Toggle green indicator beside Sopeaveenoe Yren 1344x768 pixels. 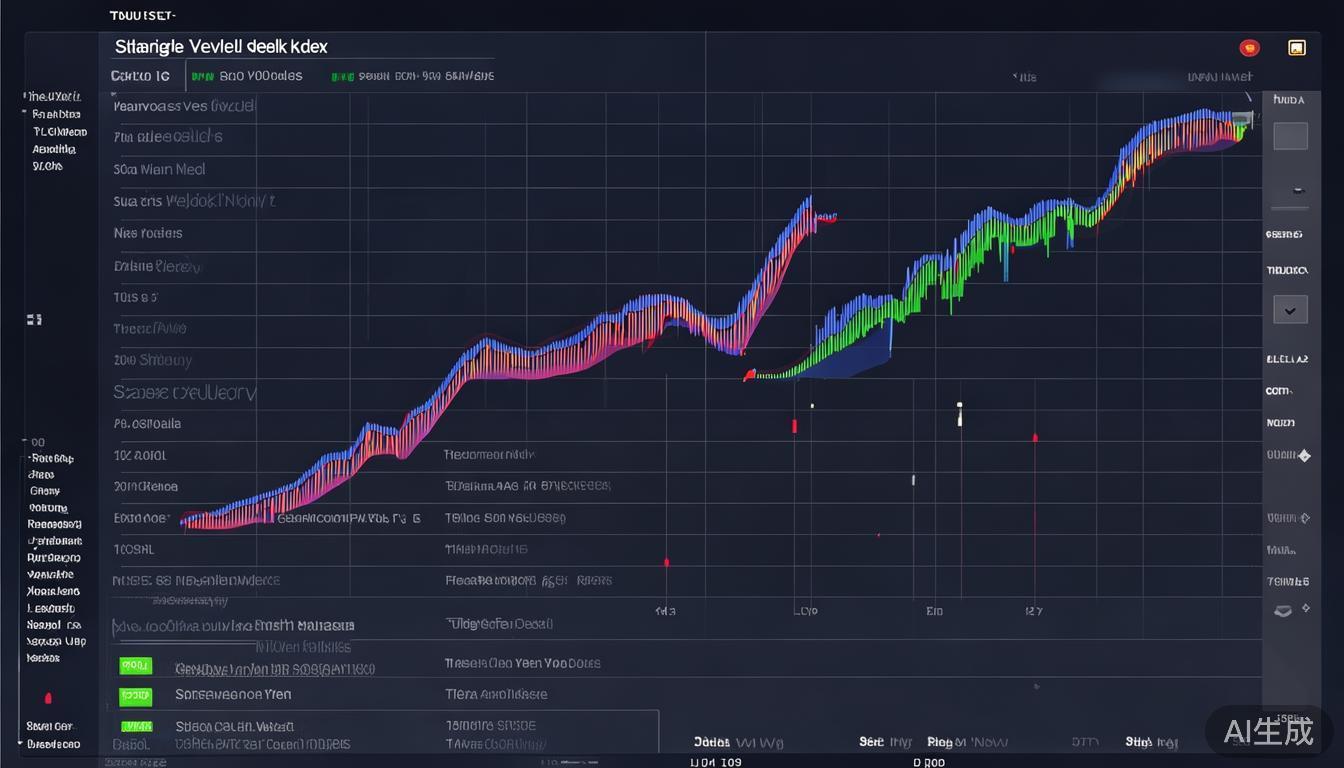pyautogui.click(x=135, y=695)
